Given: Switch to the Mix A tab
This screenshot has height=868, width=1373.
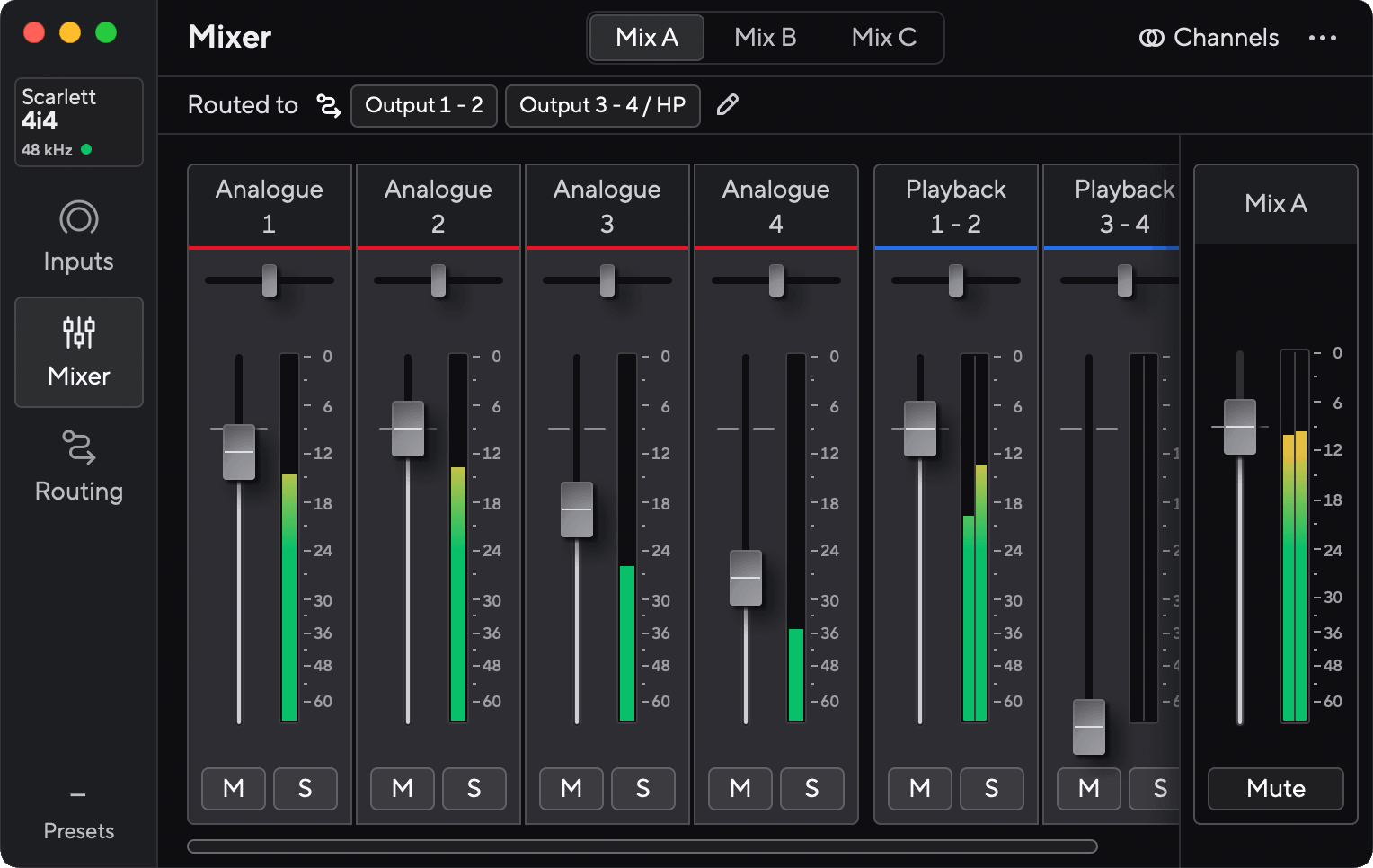Looking at the screenshot, I should [x=647, y=38].
